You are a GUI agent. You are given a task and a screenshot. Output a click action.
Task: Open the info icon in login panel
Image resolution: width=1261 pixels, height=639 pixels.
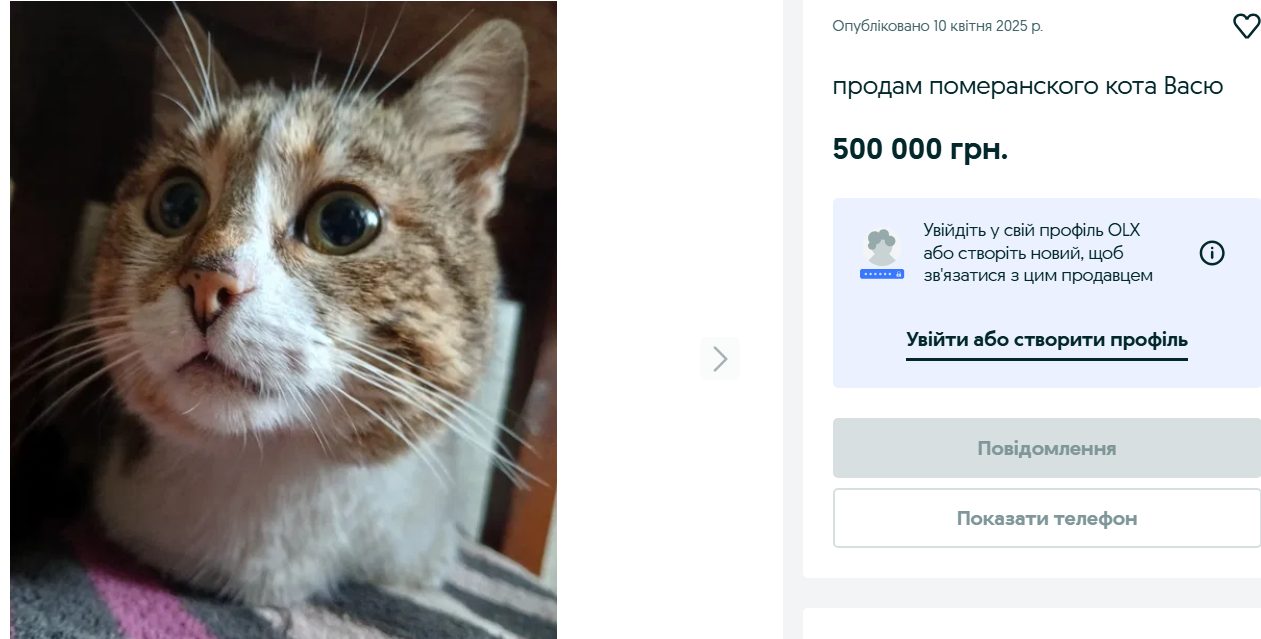pos(1212,253)
